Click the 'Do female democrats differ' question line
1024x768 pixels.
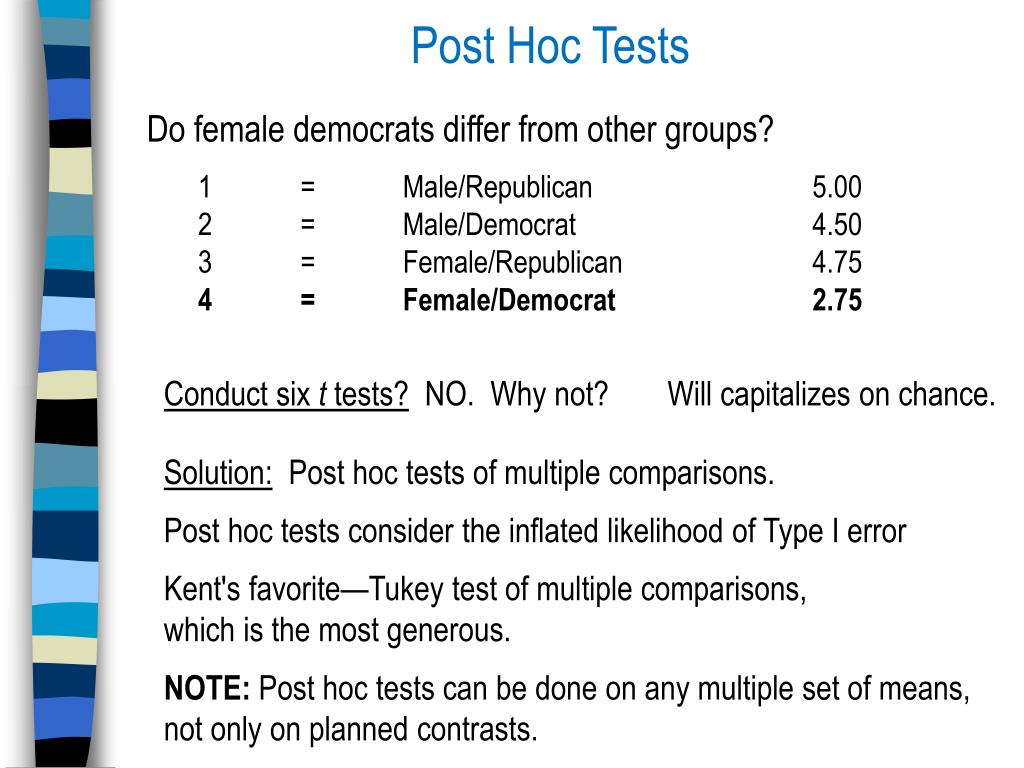460,130
